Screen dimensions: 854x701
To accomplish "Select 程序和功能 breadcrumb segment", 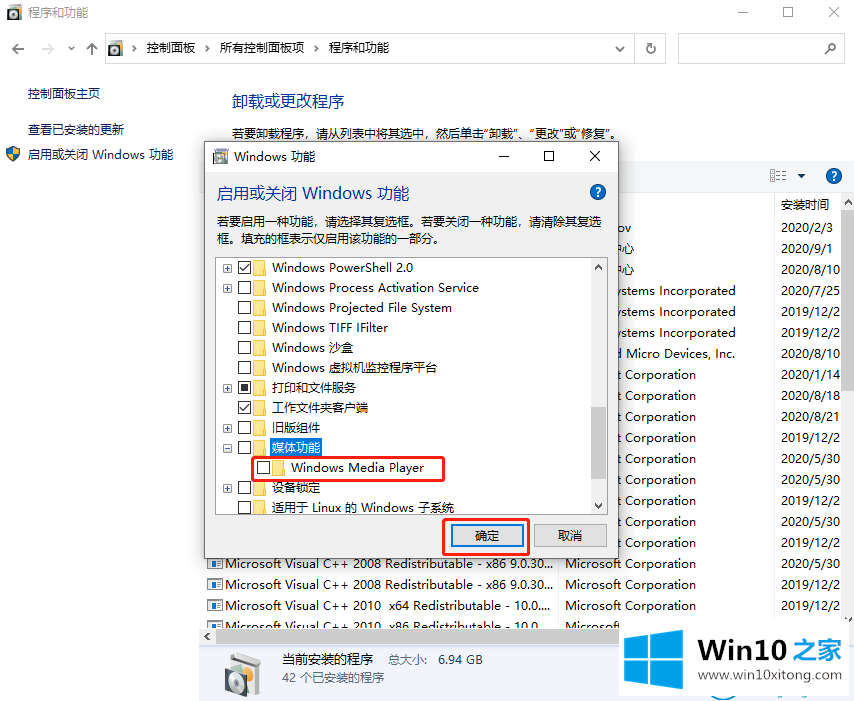I will point(359,48).
